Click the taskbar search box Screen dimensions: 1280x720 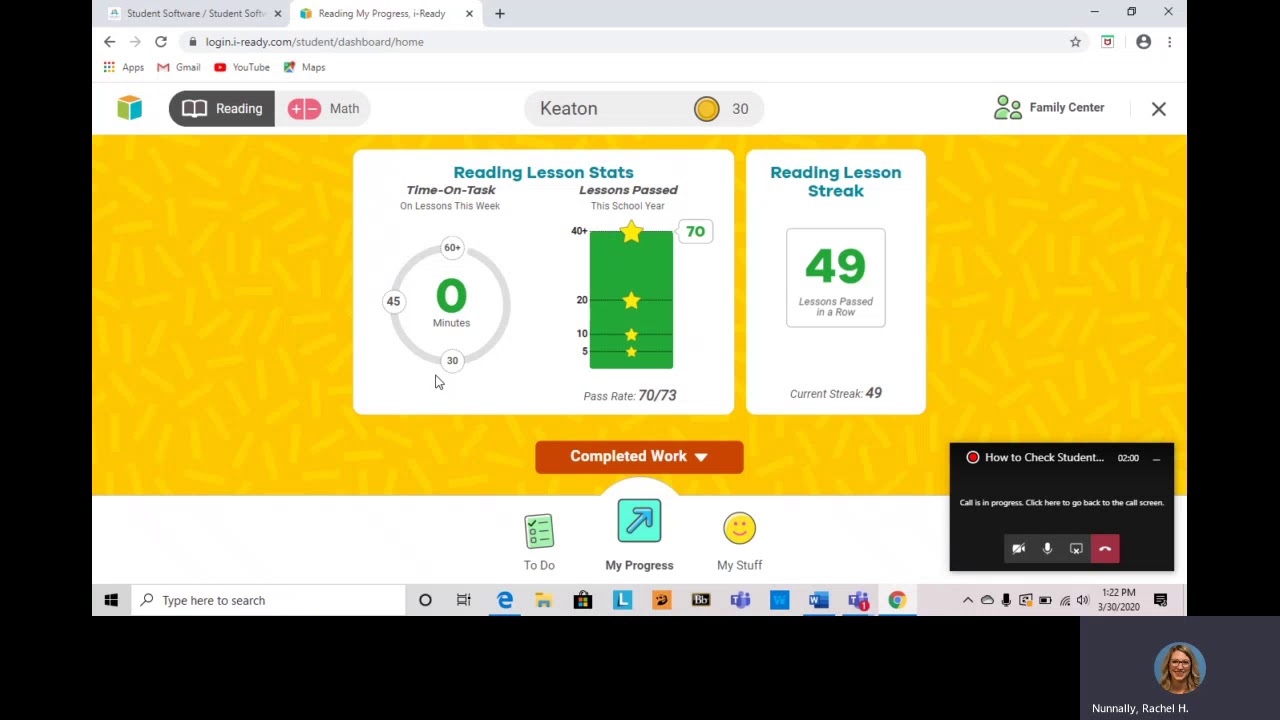[x=267, y=600]
